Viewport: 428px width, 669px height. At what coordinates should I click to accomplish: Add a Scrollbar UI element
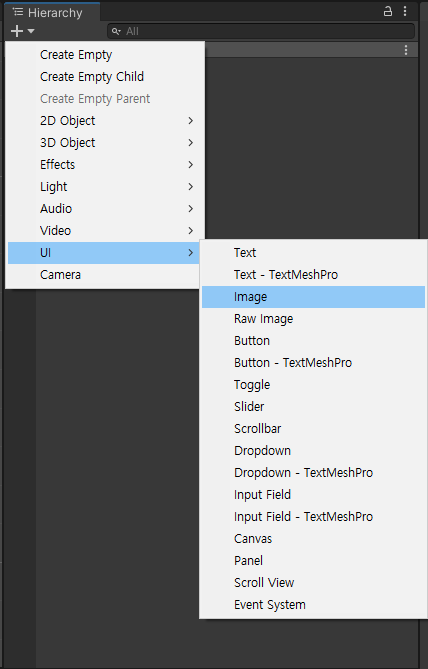(314, 429)
